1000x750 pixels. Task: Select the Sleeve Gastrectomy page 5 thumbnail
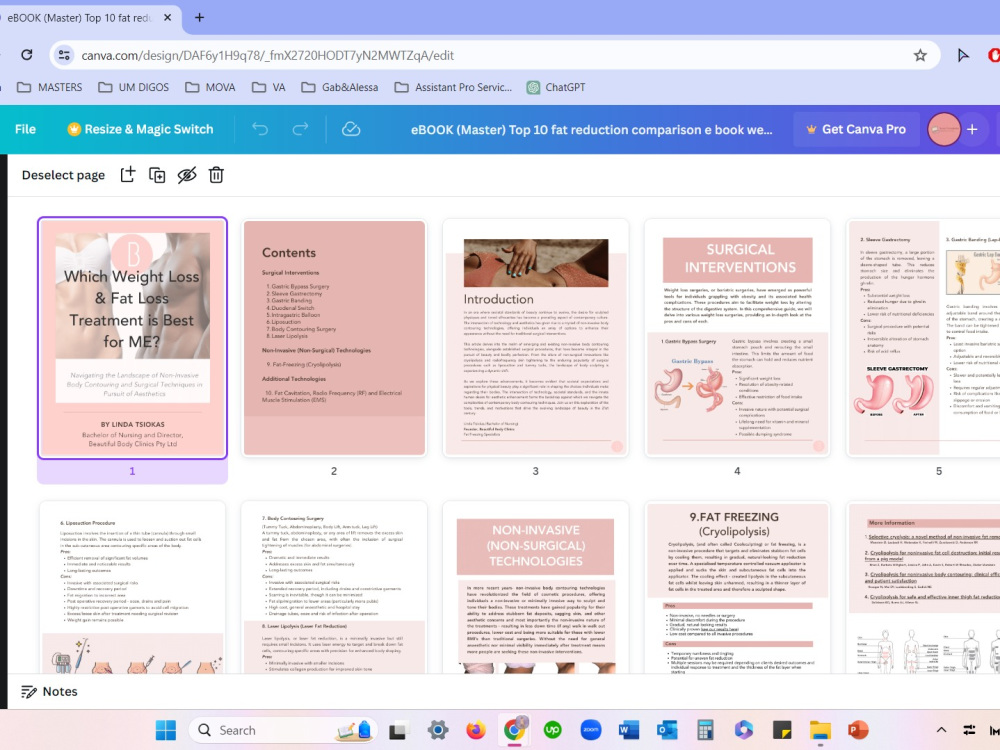pyautogui.click(x=924, y=338)
